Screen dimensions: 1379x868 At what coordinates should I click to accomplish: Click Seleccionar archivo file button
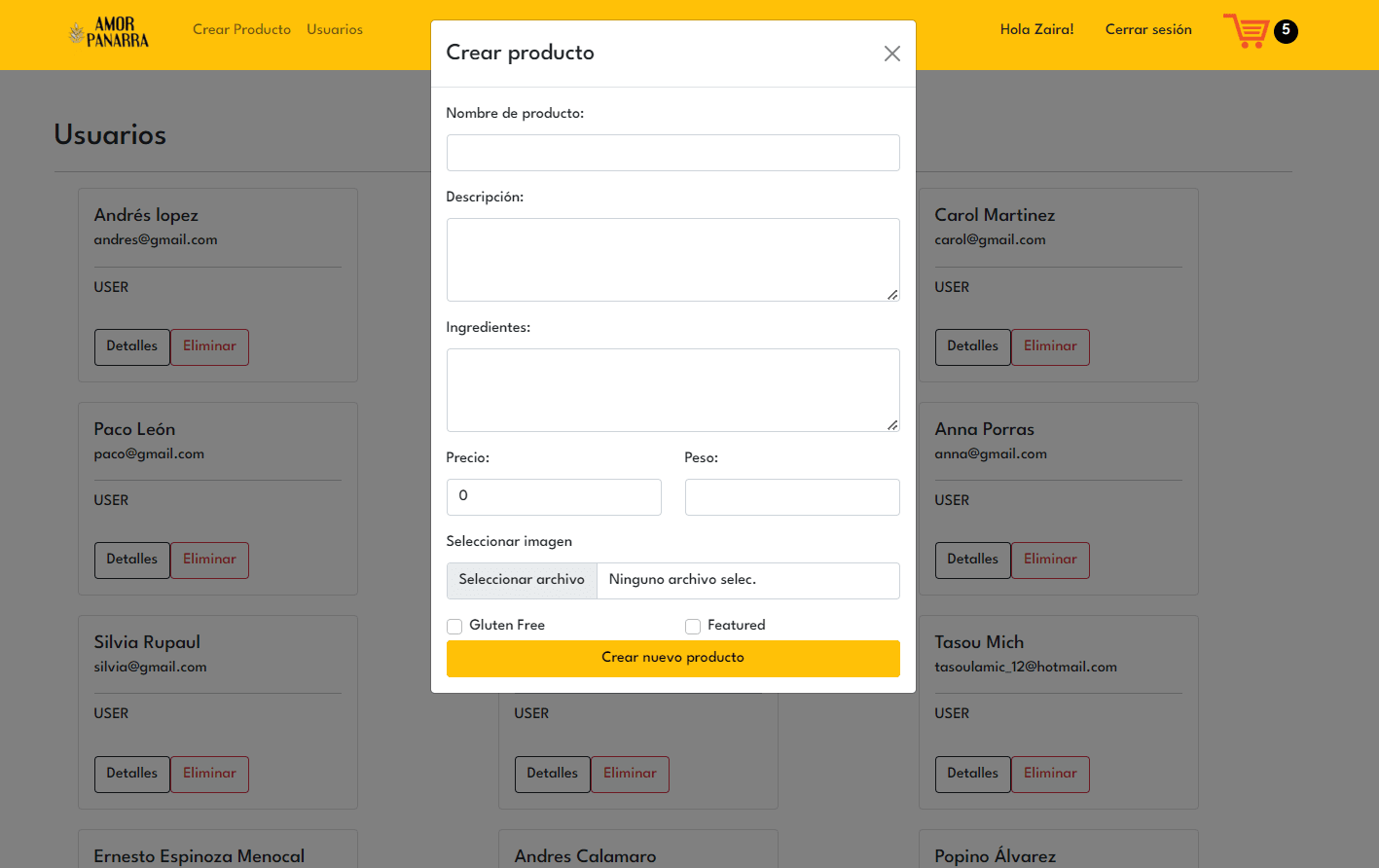click(522, 580)
